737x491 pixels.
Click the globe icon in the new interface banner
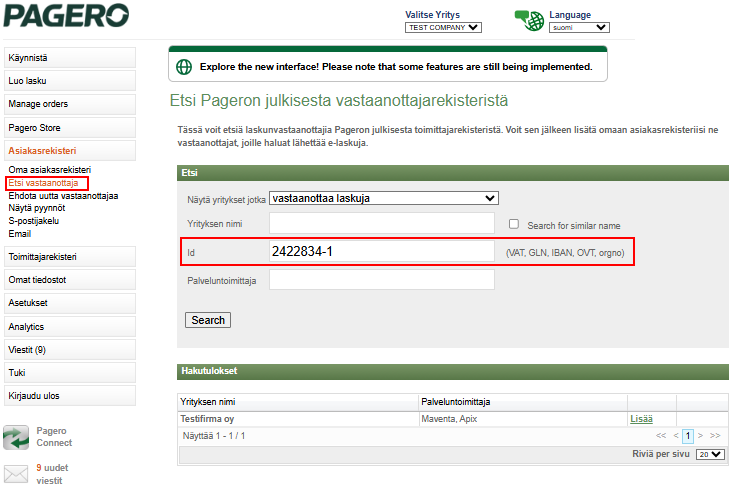pos(184,67)
